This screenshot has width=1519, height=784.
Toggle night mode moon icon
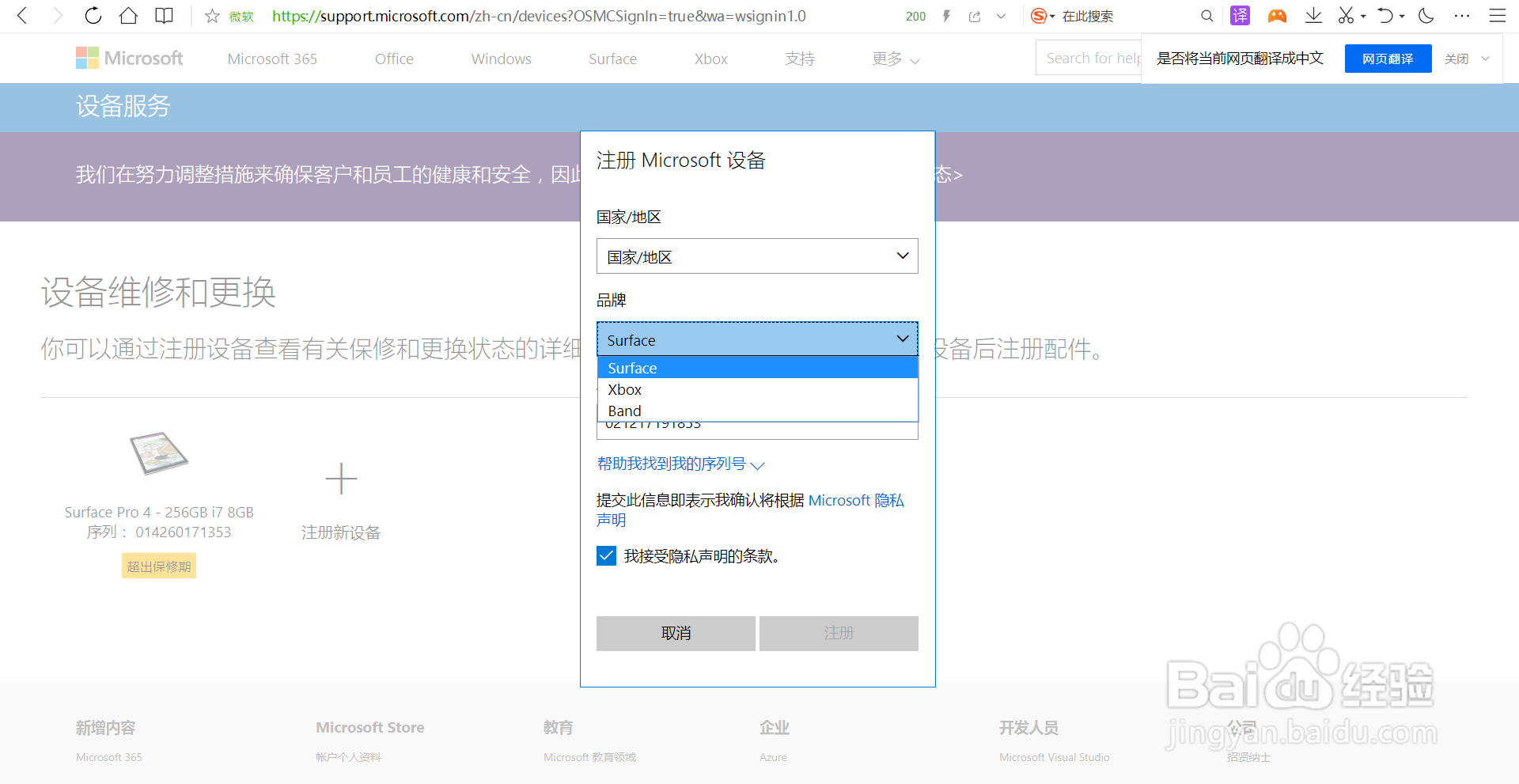(x=1426, y=16)
